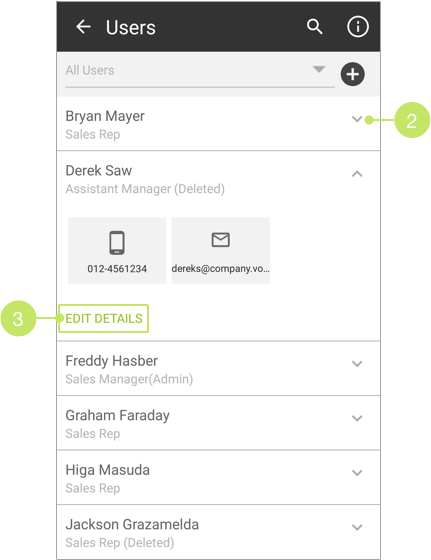431x560 pixels.
Task: Tap the email envelope icon
Action: coord(221,240)
